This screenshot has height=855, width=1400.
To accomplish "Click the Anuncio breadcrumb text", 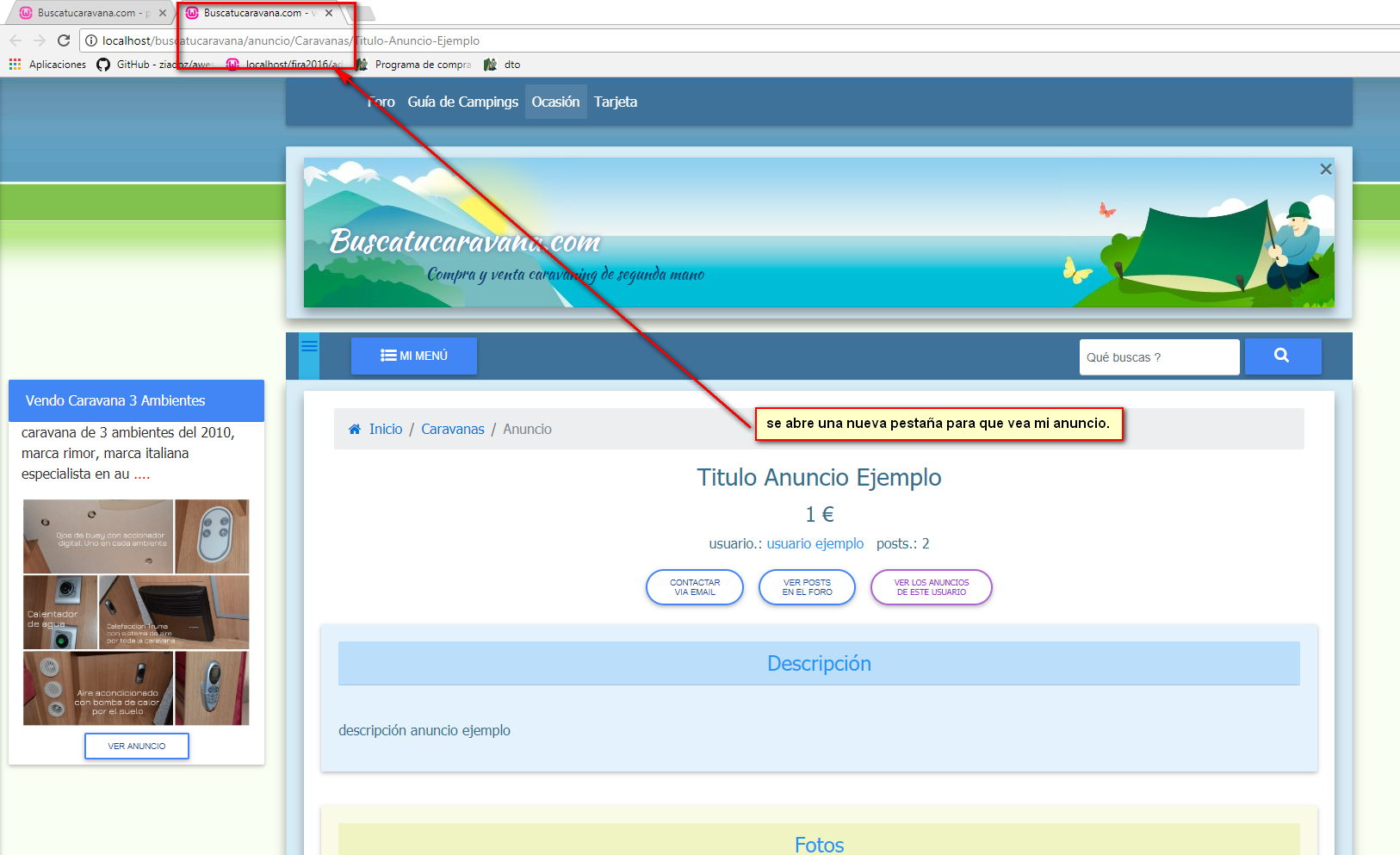I will point(528,429).
